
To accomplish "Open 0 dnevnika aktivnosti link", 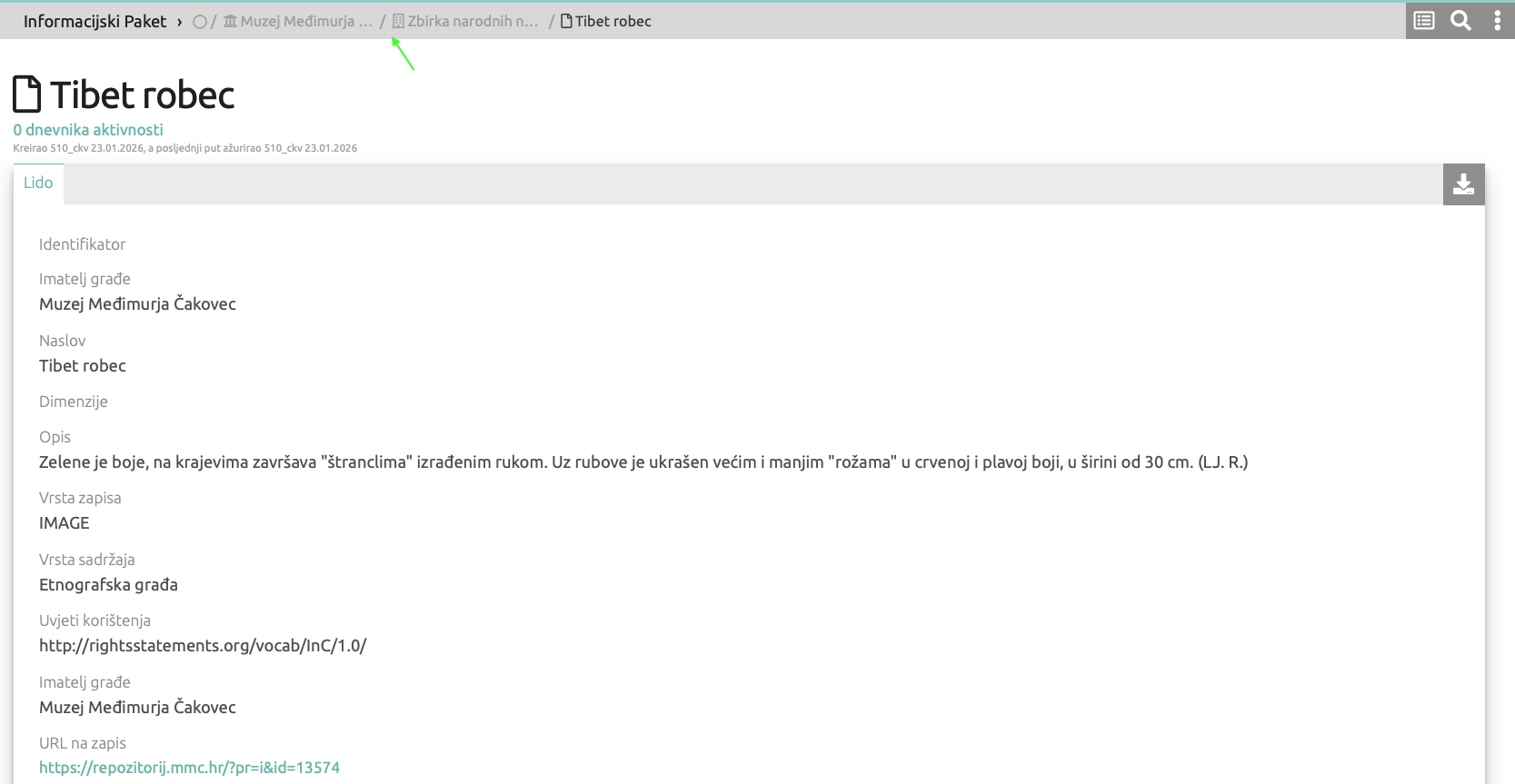I will (x=88, y=130).
